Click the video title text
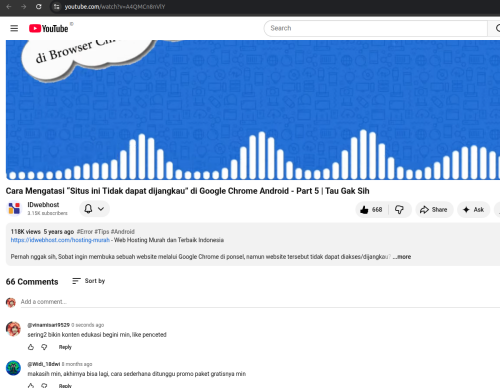This screenshot has width=500, height=388. [187, 191]
